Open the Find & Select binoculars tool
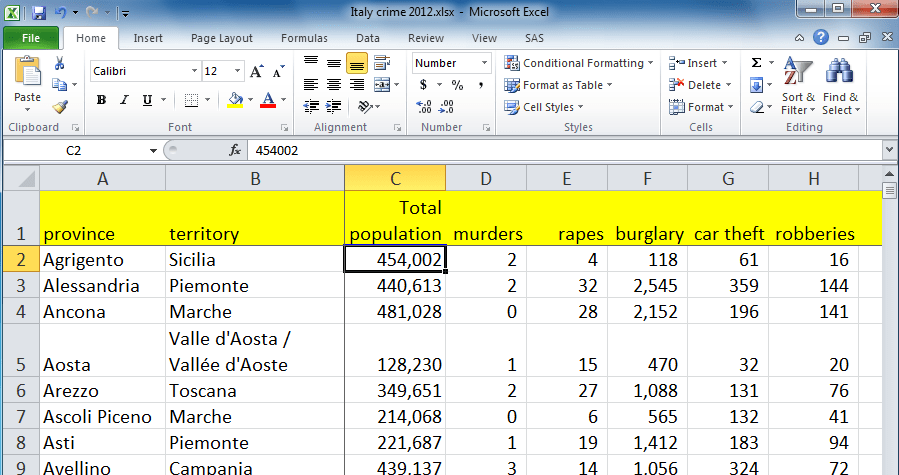The height and width of the screenshot is (475, 899). click(841, 86)
